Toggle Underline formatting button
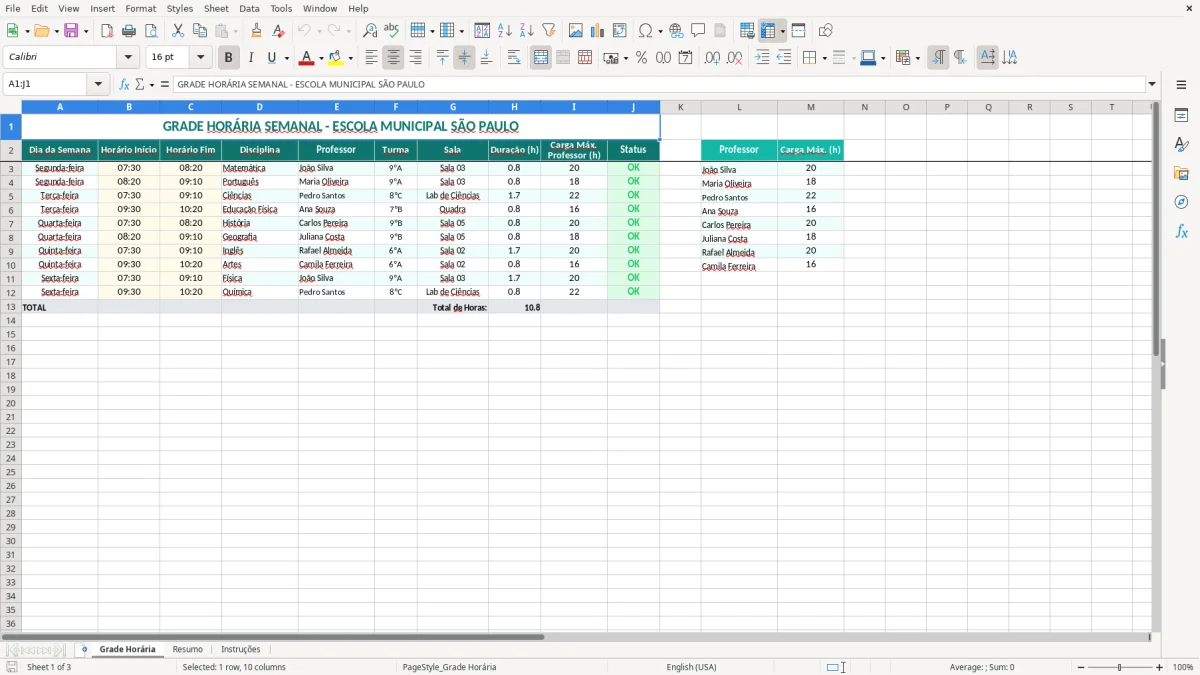Image resolution: width=1200 pixels, height=675 pixels. point(270,58)
